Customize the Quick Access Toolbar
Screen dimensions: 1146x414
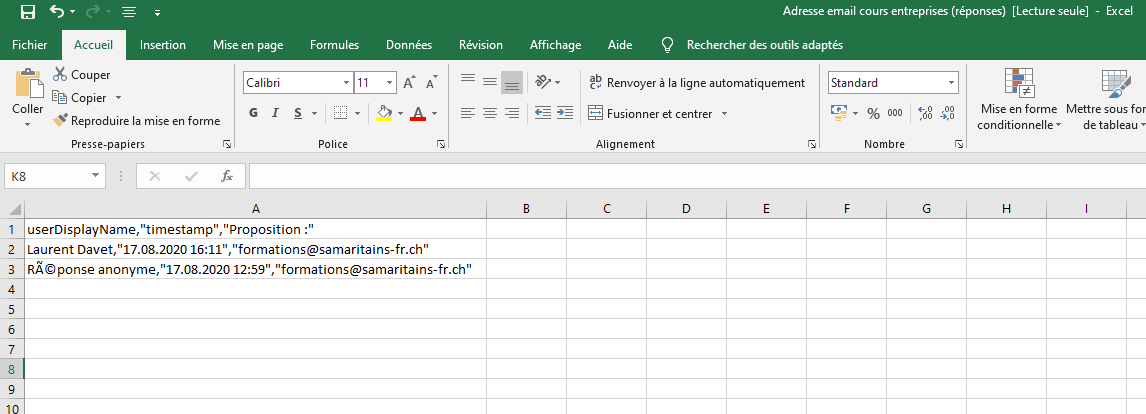point(159,12)
